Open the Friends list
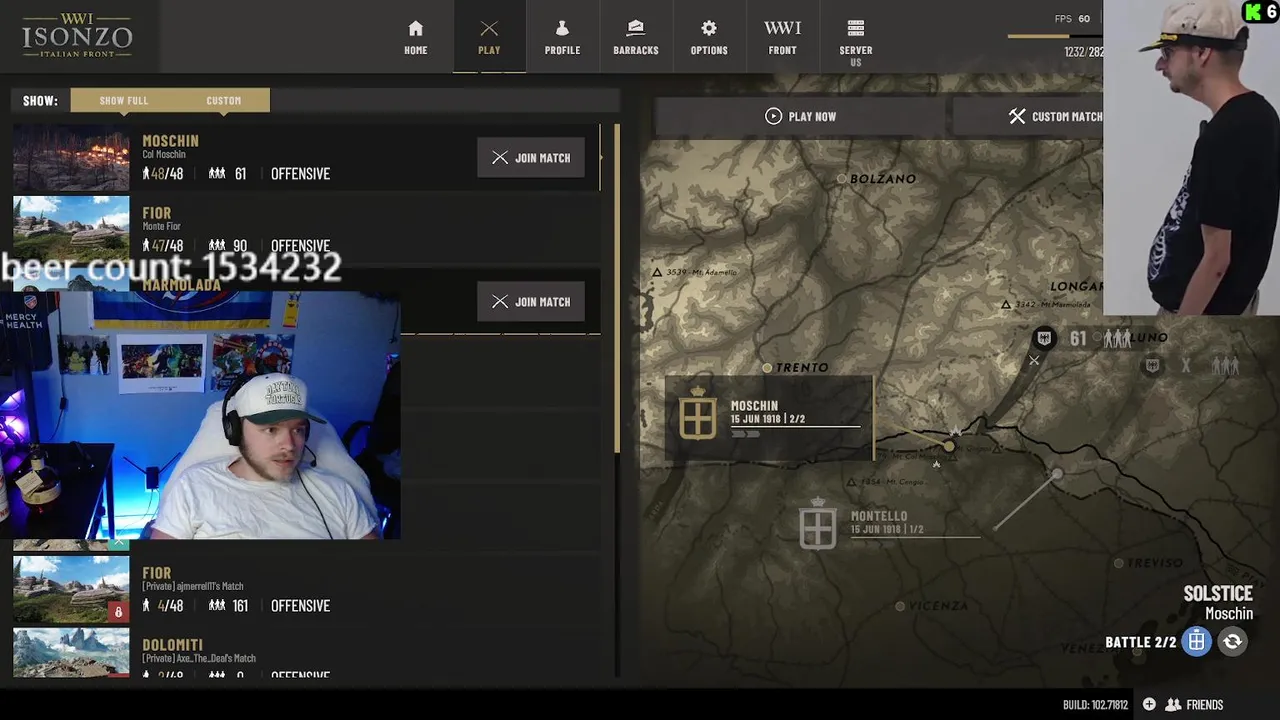Image resolution: width=1280 pixels, height=720 pixels. (x=1194, y=705)
